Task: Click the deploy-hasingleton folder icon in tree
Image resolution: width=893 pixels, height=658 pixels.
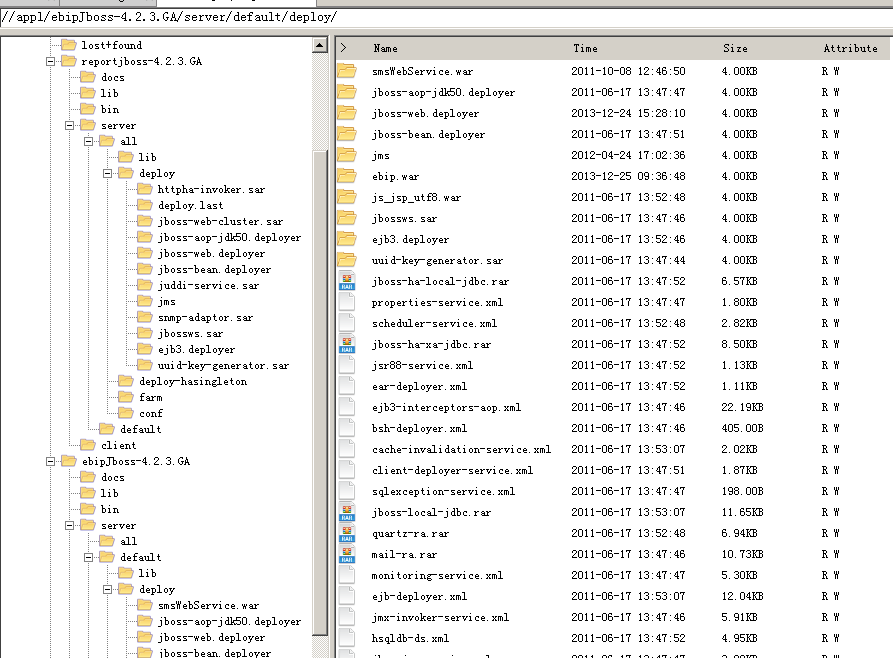Action: coord(126,381)
